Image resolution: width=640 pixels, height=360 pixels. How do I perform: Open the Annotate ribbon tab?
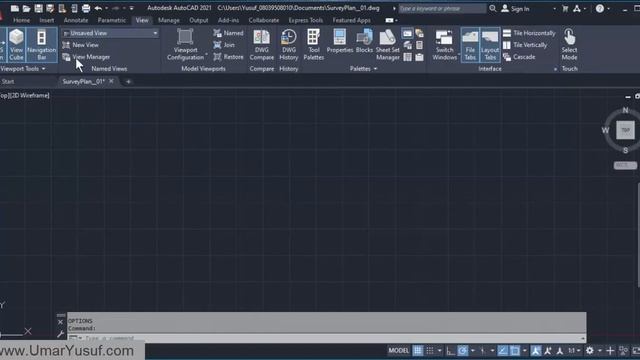tap(76, 20)
